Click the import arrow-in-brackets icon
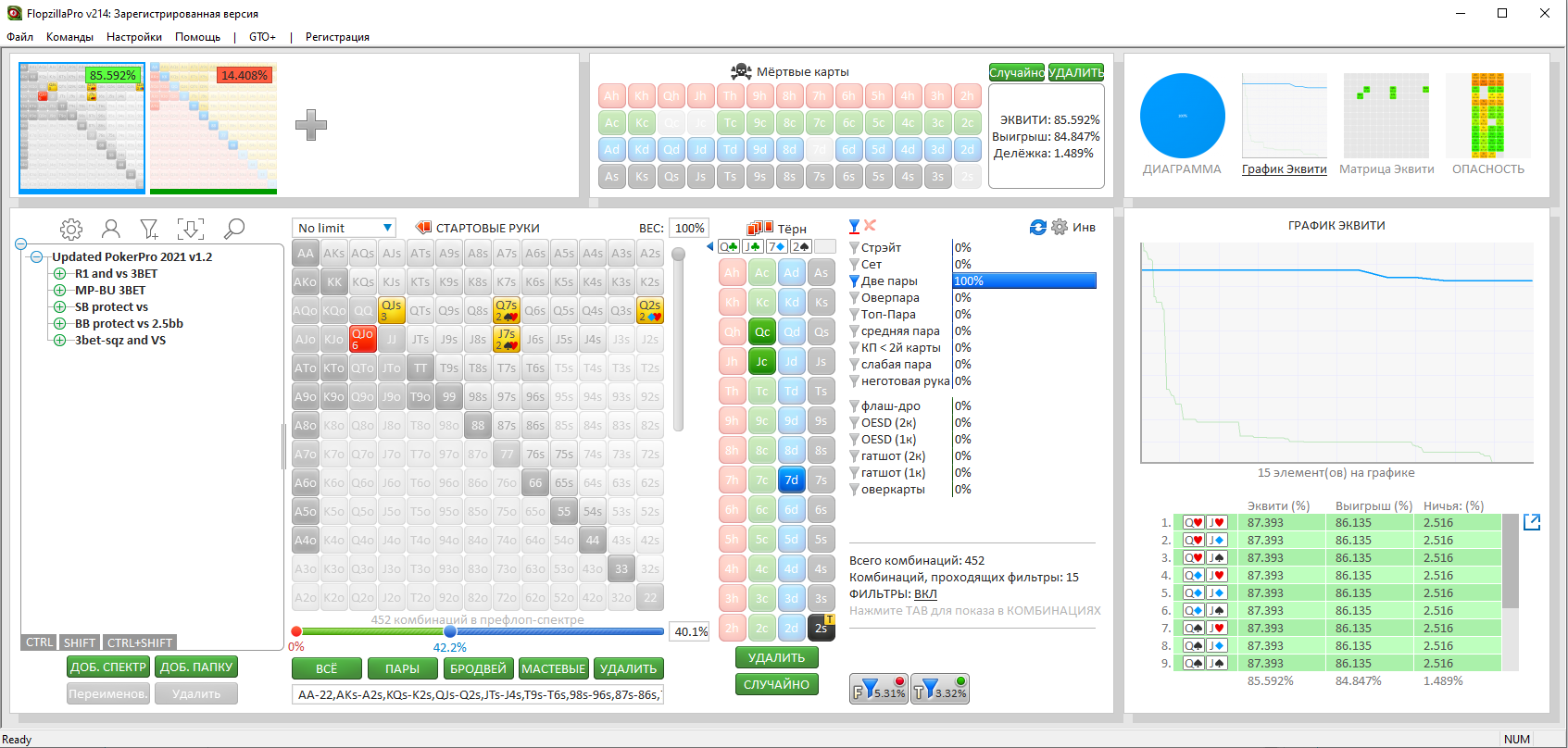 pos(191,229)
